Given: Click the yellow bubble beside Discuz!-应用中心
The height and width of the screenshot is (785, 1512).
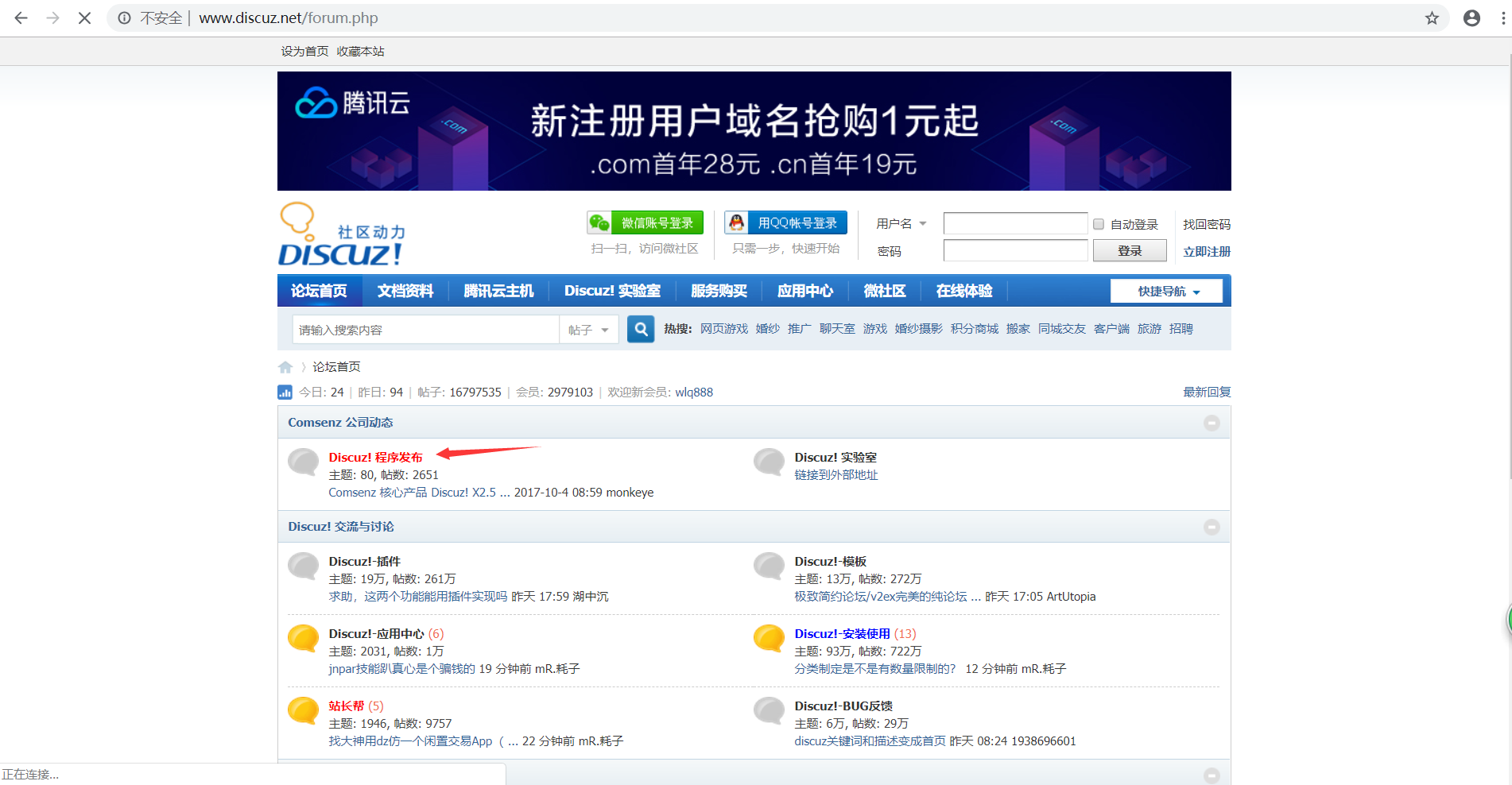Looking at the screenshot, I should [303, 638].
